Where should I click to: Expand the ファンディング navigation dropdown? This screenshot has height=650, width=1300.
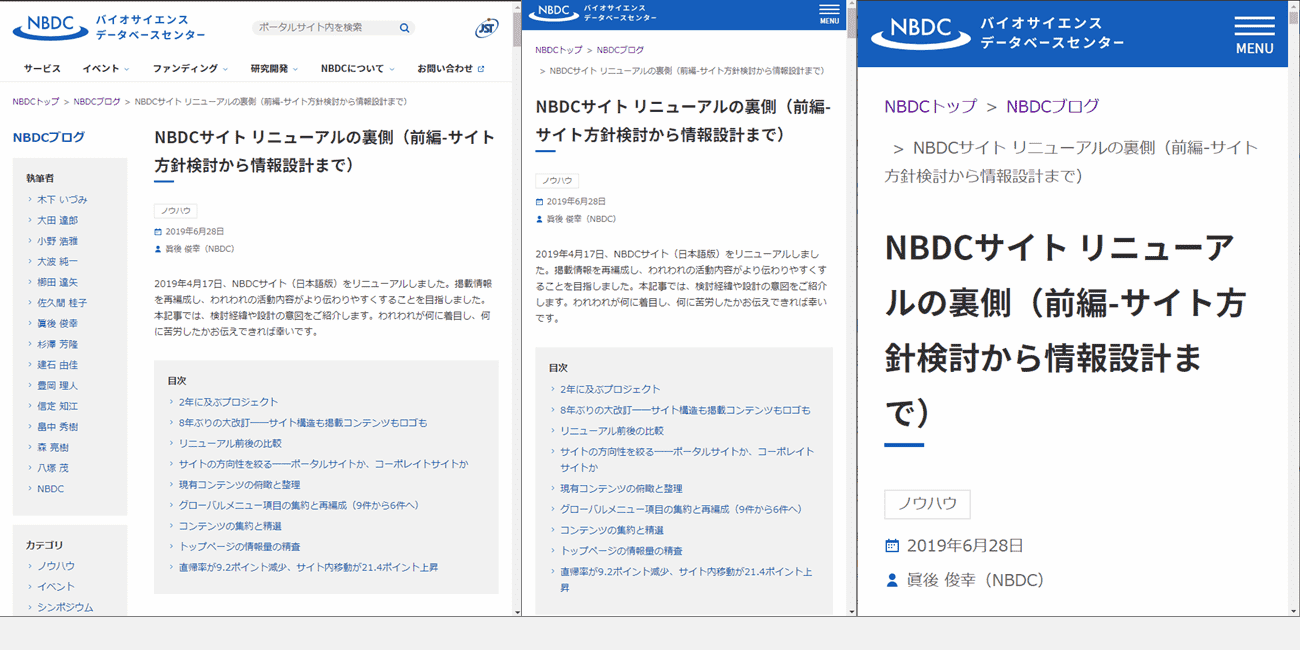(190, 69)
